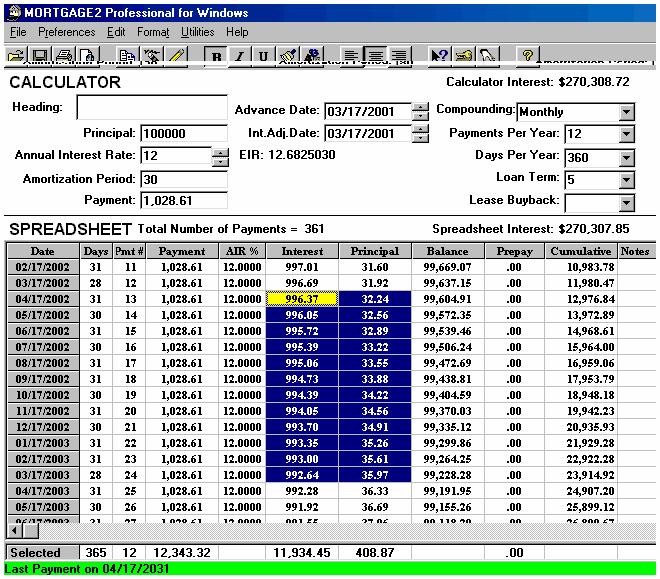660x579 pixels.
Task: Click the Open file toolbar icon
Action: [16, 56]
